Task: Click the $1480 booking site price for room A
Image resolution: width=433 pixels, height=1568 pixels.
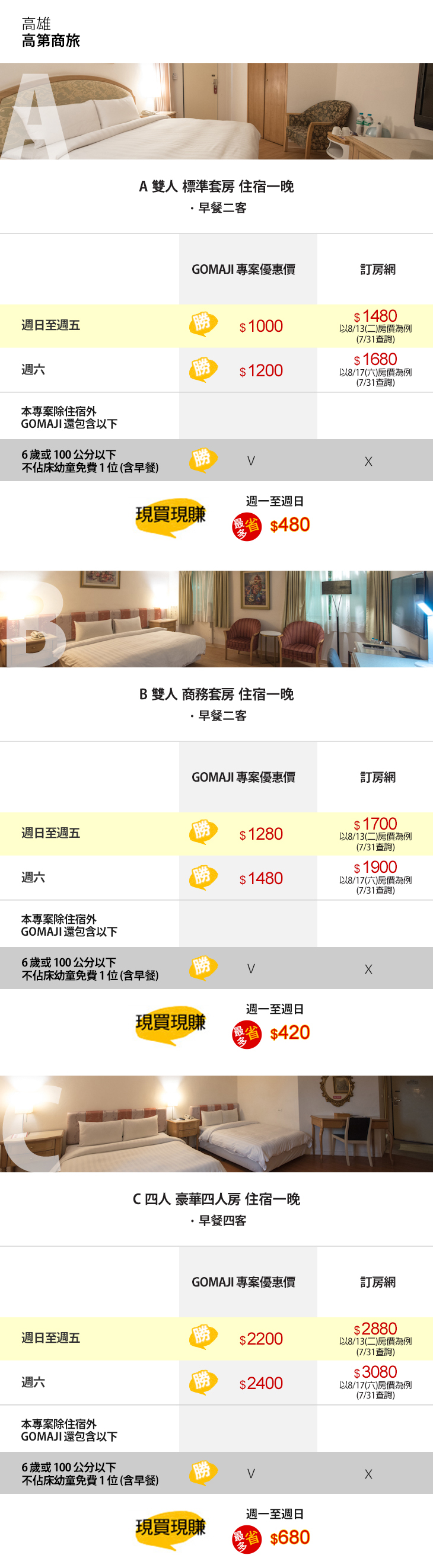Action: click(x=375, y=316)
